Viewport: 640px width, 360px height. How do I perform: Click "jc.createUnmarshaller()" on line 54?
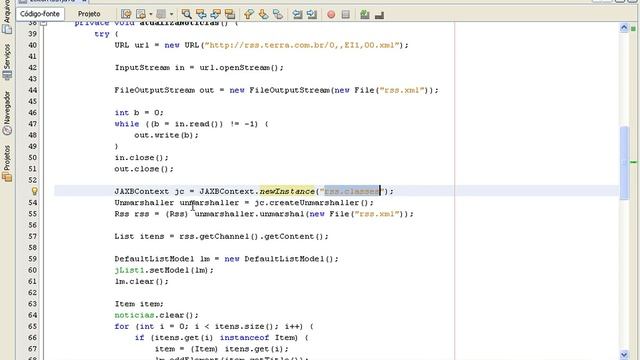(312, 202)
